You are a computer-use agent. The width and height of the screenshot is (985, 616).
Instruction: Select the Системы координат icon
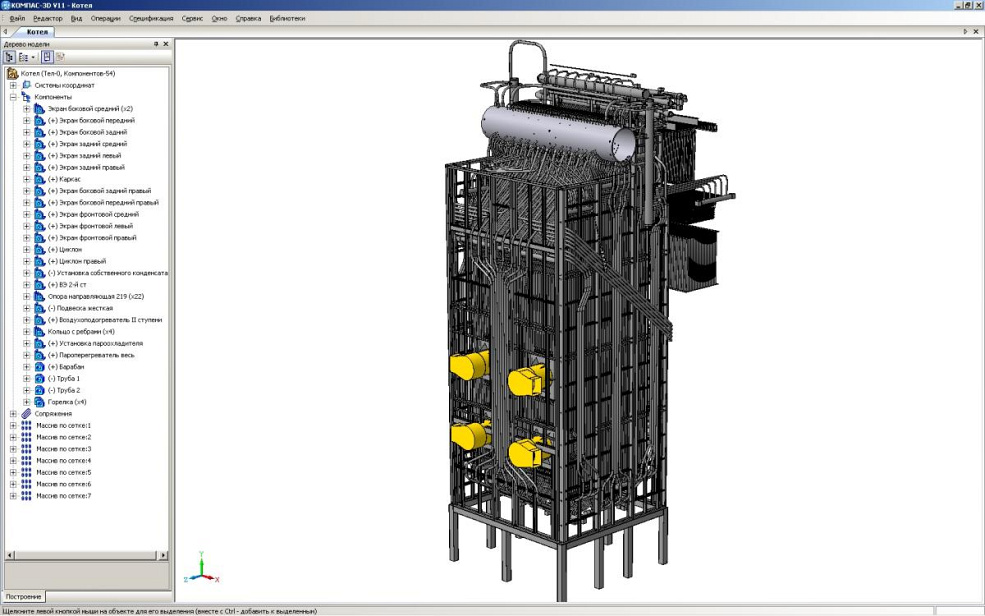(x=26, y=85)
